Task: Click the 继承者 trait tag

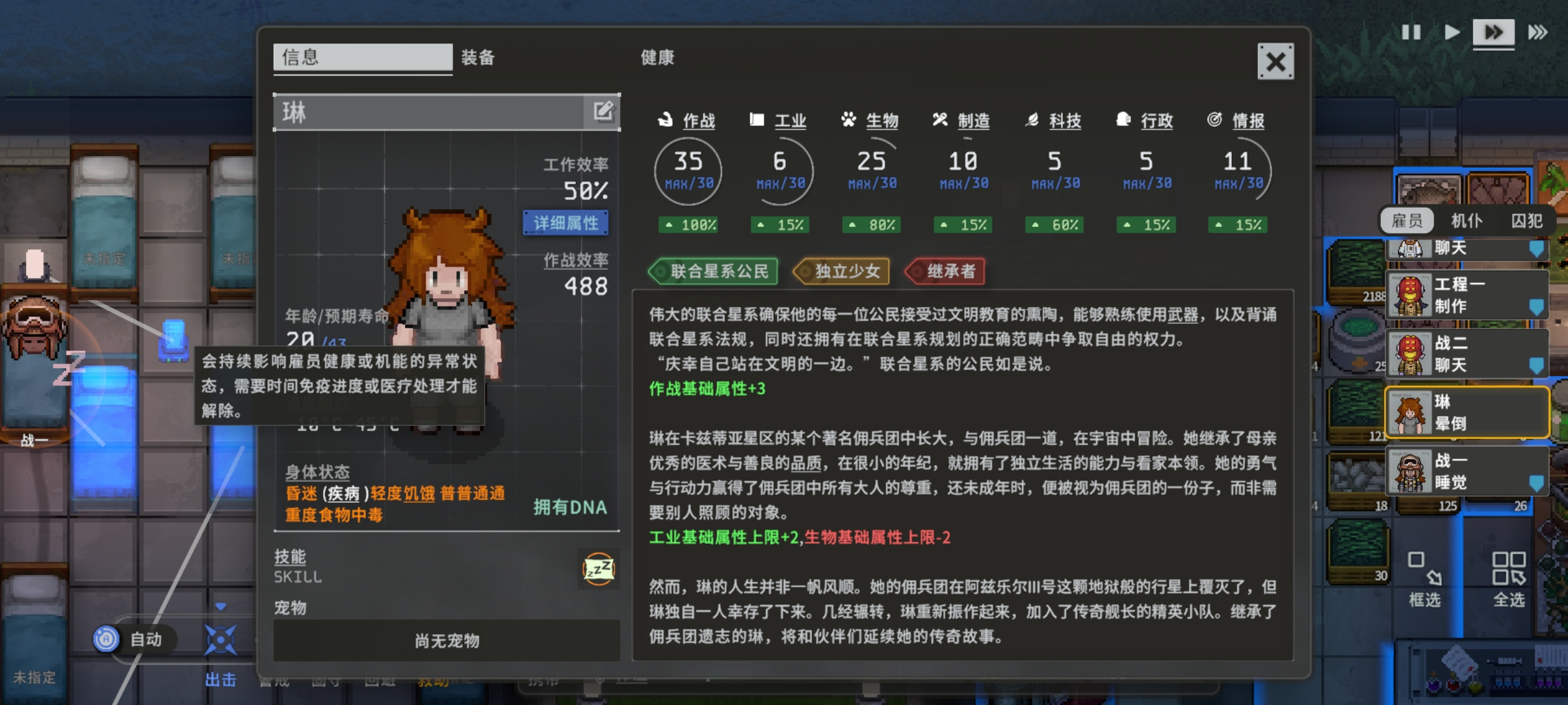Action: 945,271
